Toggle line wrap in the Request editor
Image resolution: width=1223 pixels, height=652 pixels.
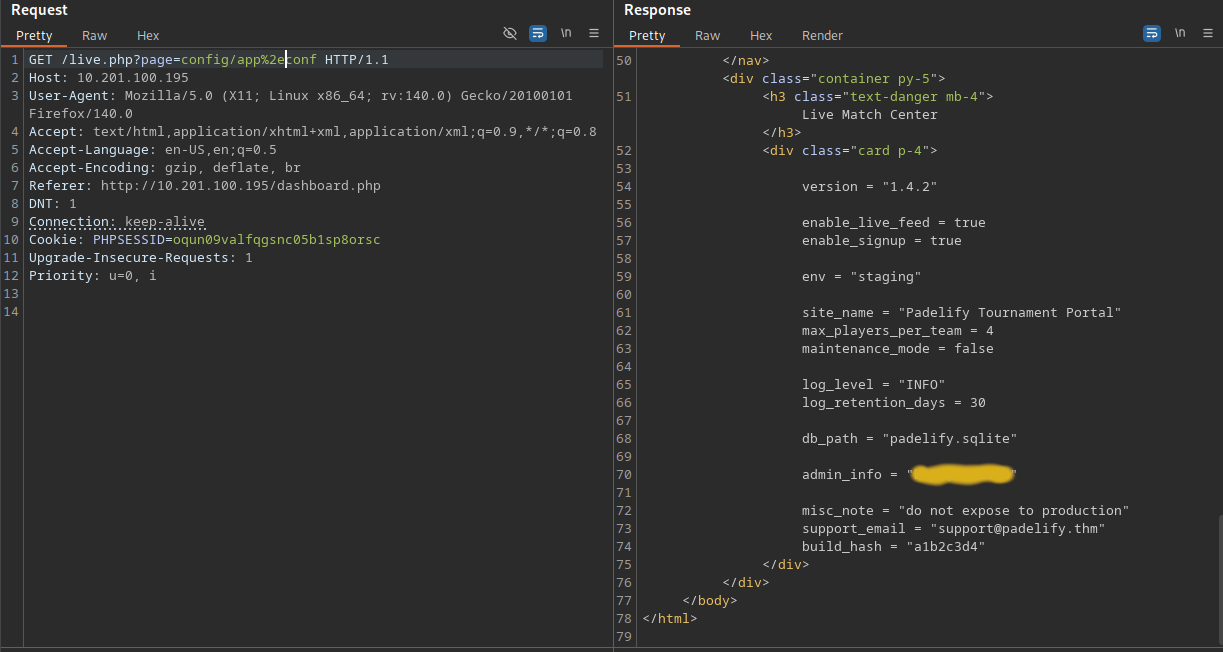(538, 33)
